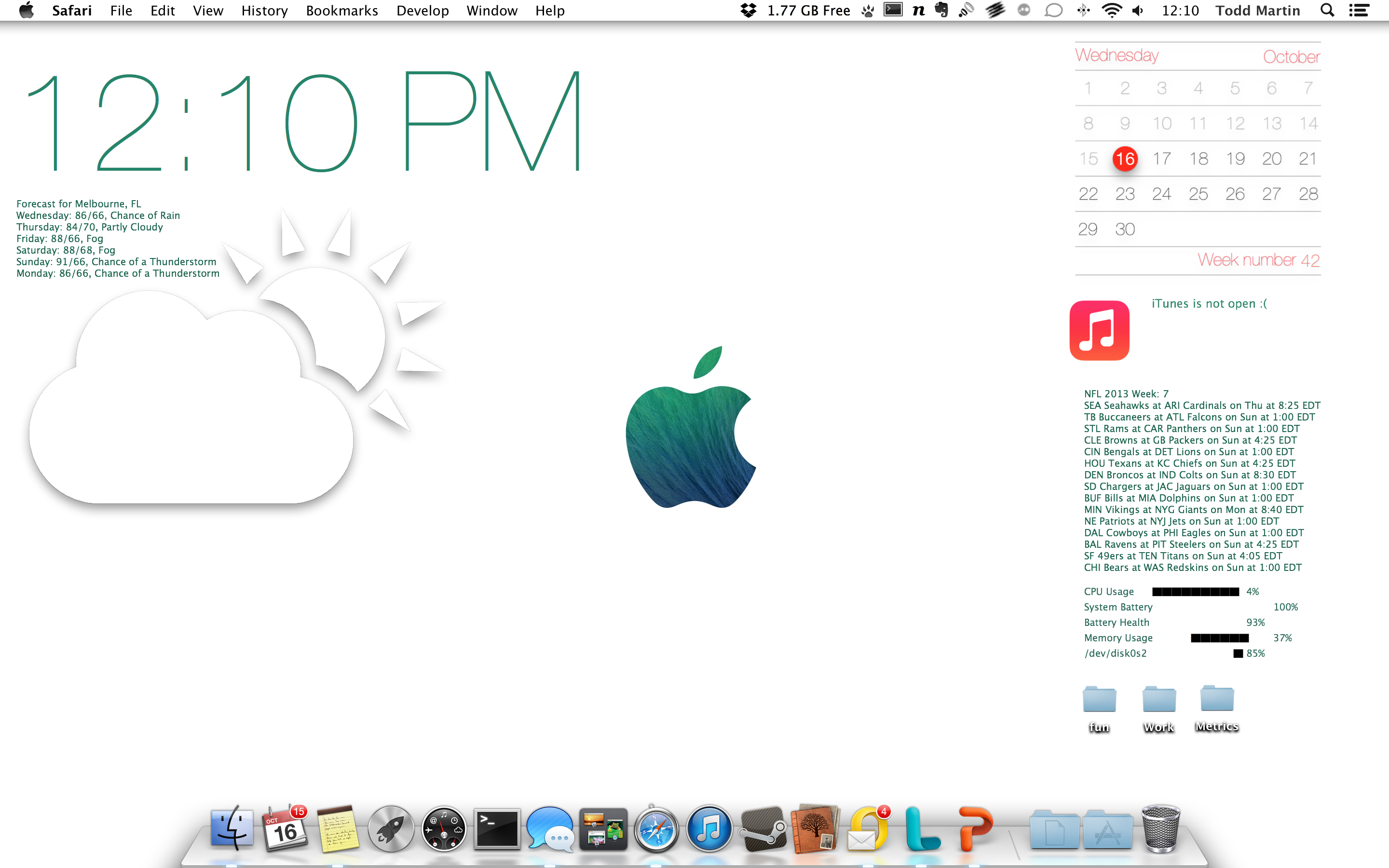
Task: Open the Help menu
Action: point(550,10)
